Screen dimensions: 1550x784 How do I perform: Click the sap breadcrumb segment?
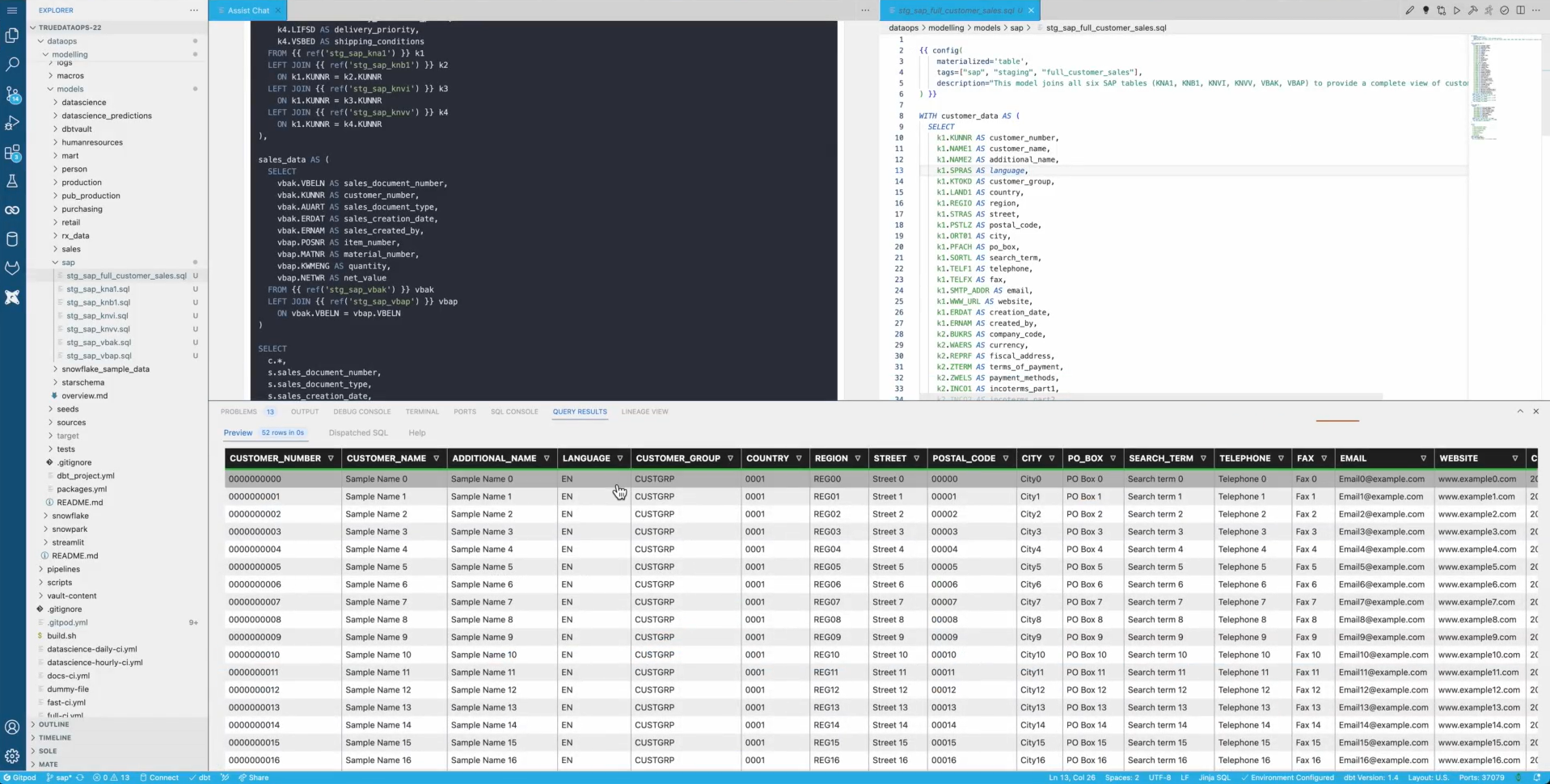[1016, 27]
